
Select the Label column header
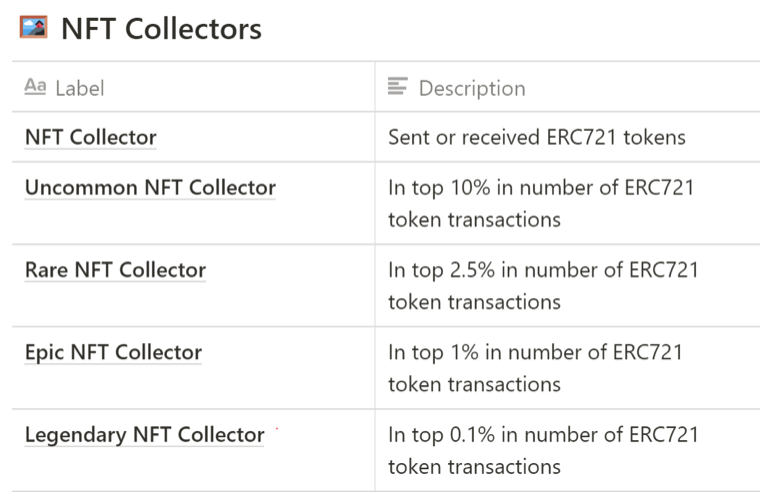[x=194, y=87]
